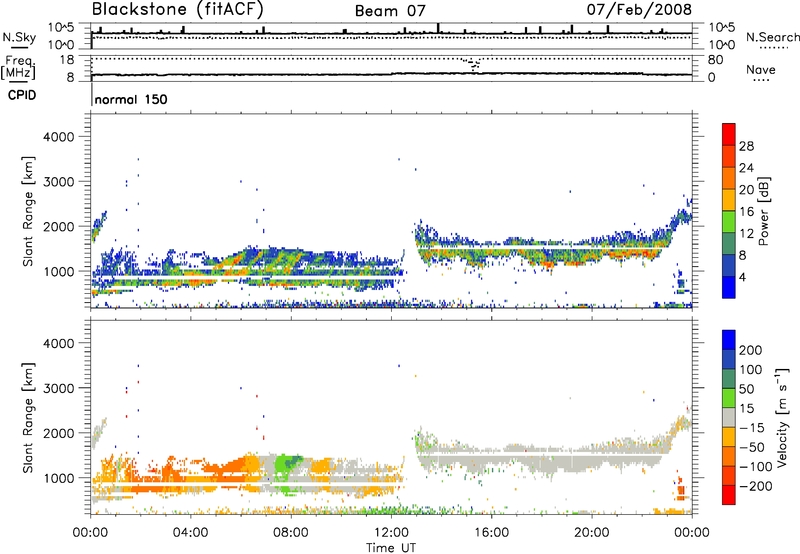Click the "3000" tick of the velocity panel
This screenshot has width=800, height=554.
coord(58,388)
